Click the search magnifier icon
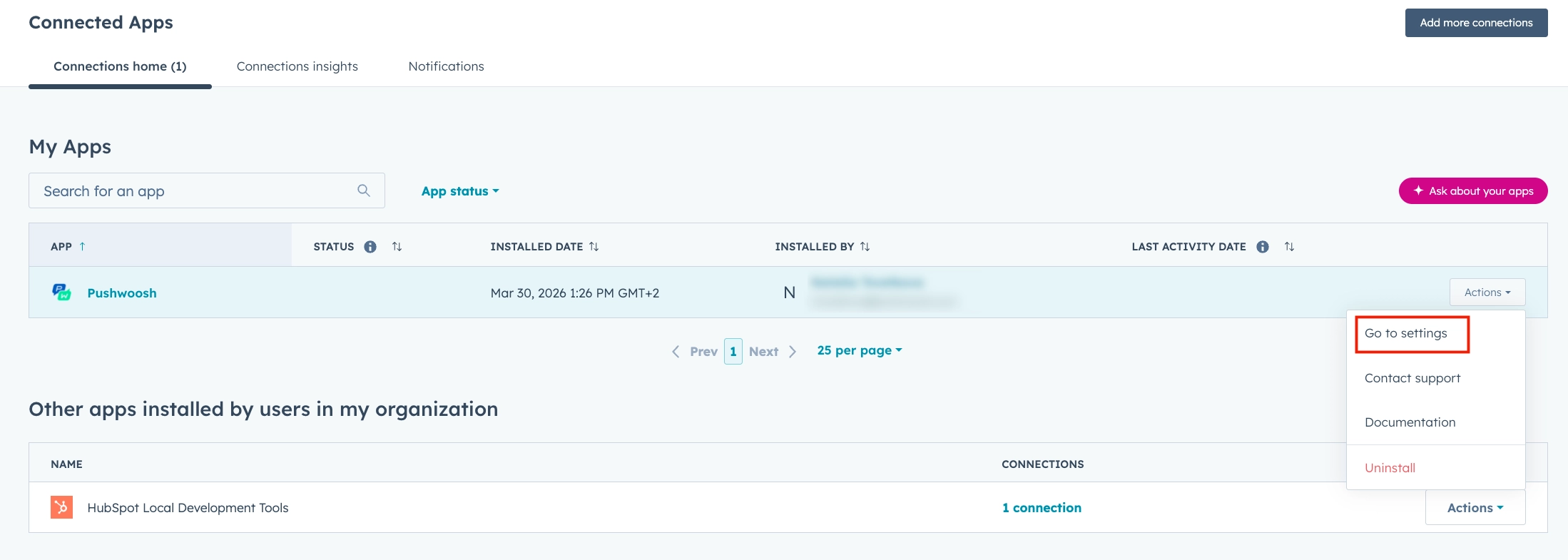1568x560 pixels. 364,190
